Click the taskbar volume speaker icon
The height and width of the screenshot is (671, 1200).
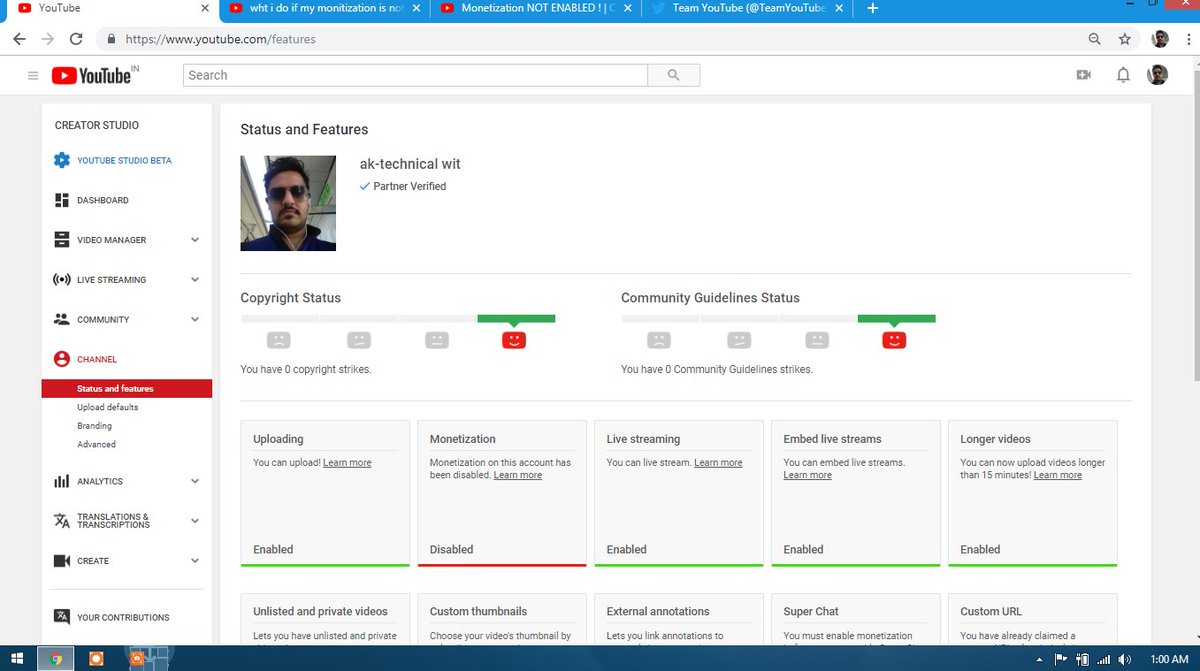(1125, 659)
